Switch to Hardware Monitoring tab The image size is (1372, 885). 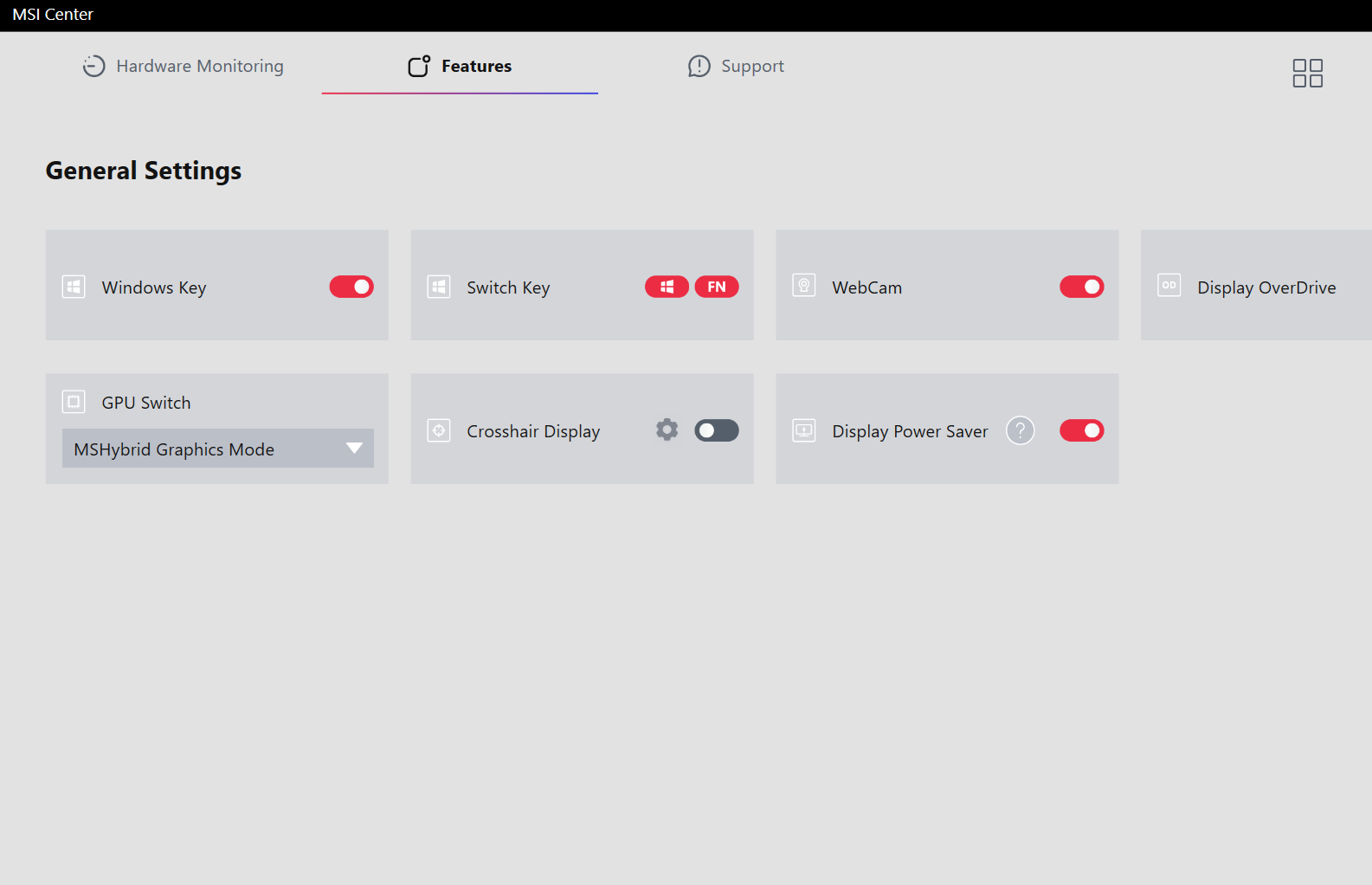tap(184, 67)
